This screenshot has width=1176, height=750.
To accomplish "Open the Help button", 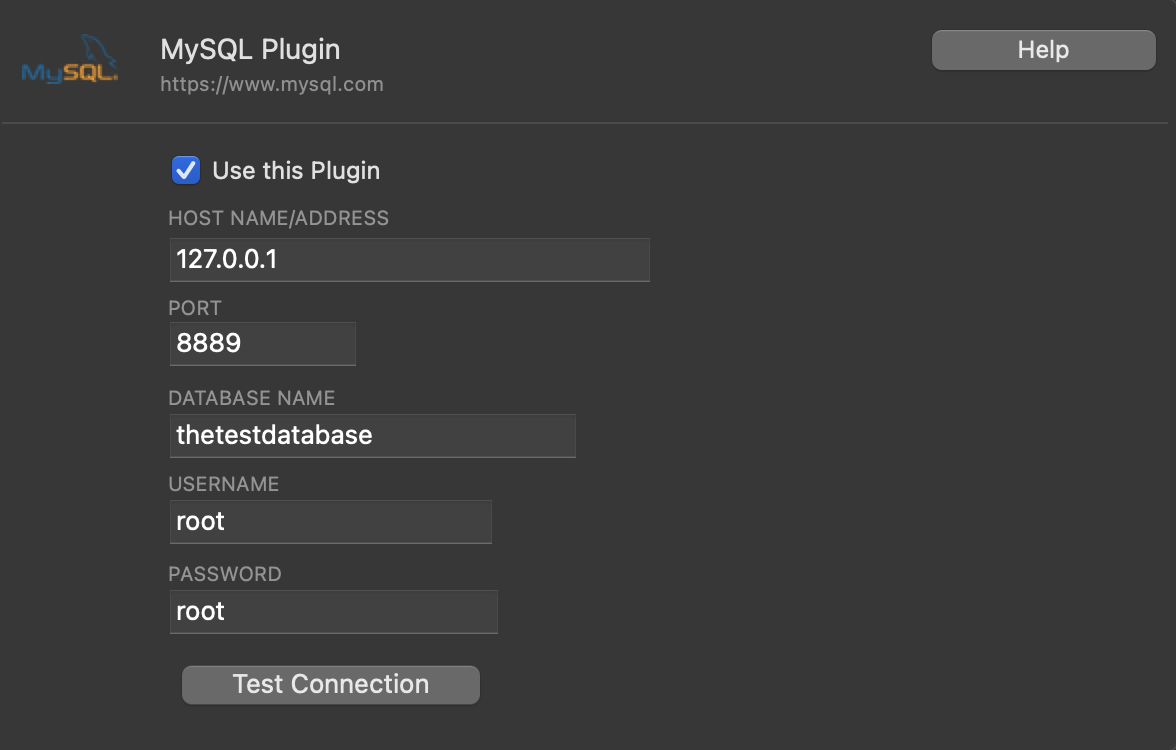I will coord(1043,50).
